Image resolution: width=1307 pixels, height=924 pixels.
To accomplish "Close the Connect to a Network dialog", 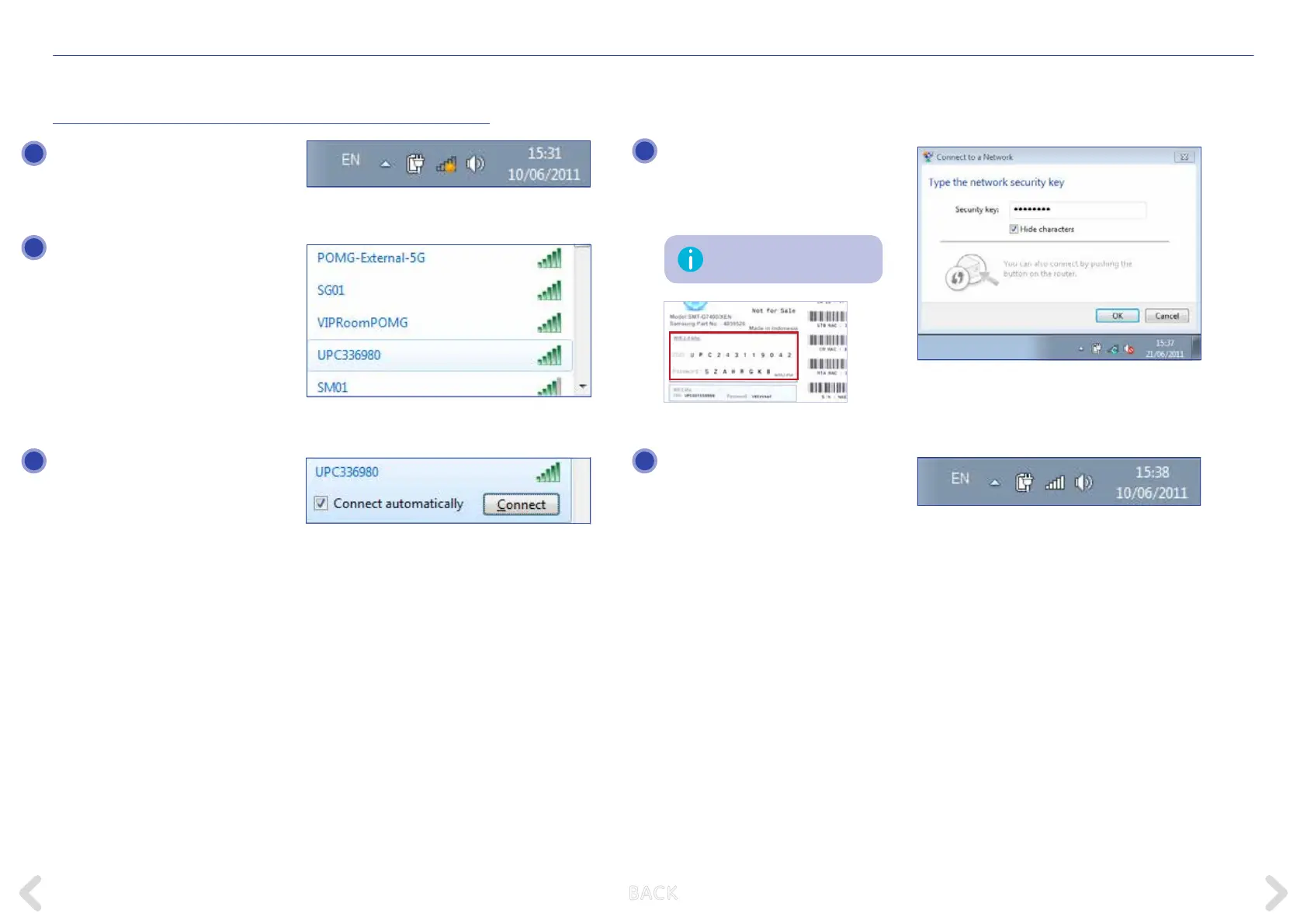I will click(1184, 157).
